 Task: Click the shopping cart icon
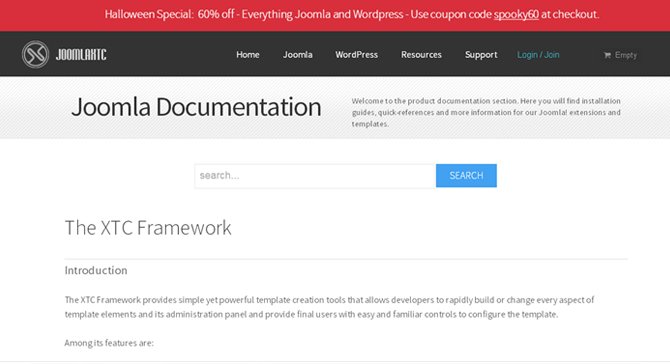tap(607, 55)
